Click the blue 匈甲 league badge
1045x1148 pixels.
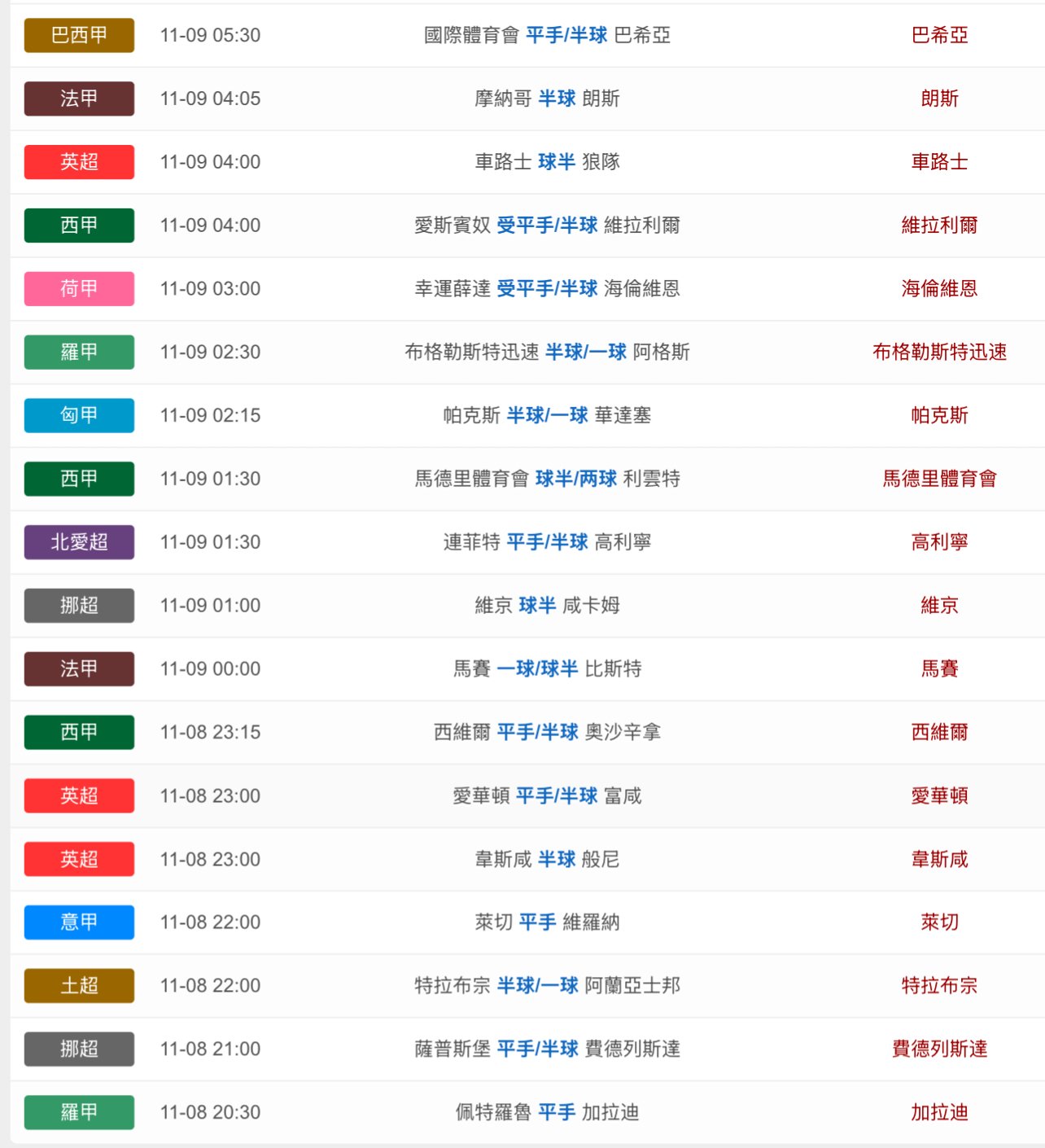(x=79, y=415)
